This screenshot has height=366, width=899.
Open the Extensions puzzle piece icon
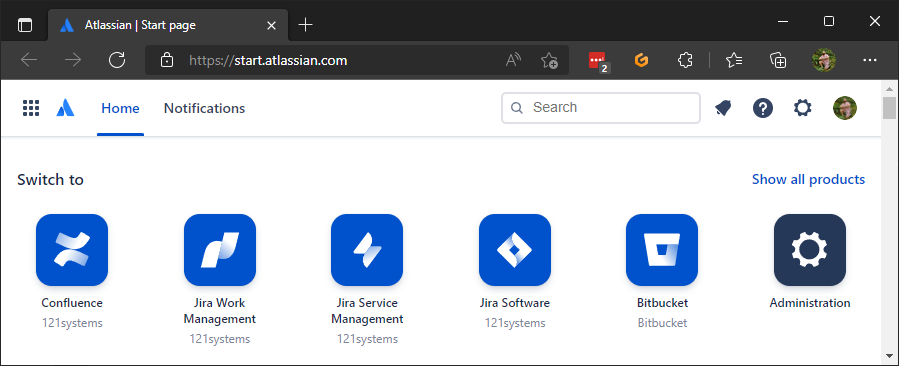click(x=685, y=60)
